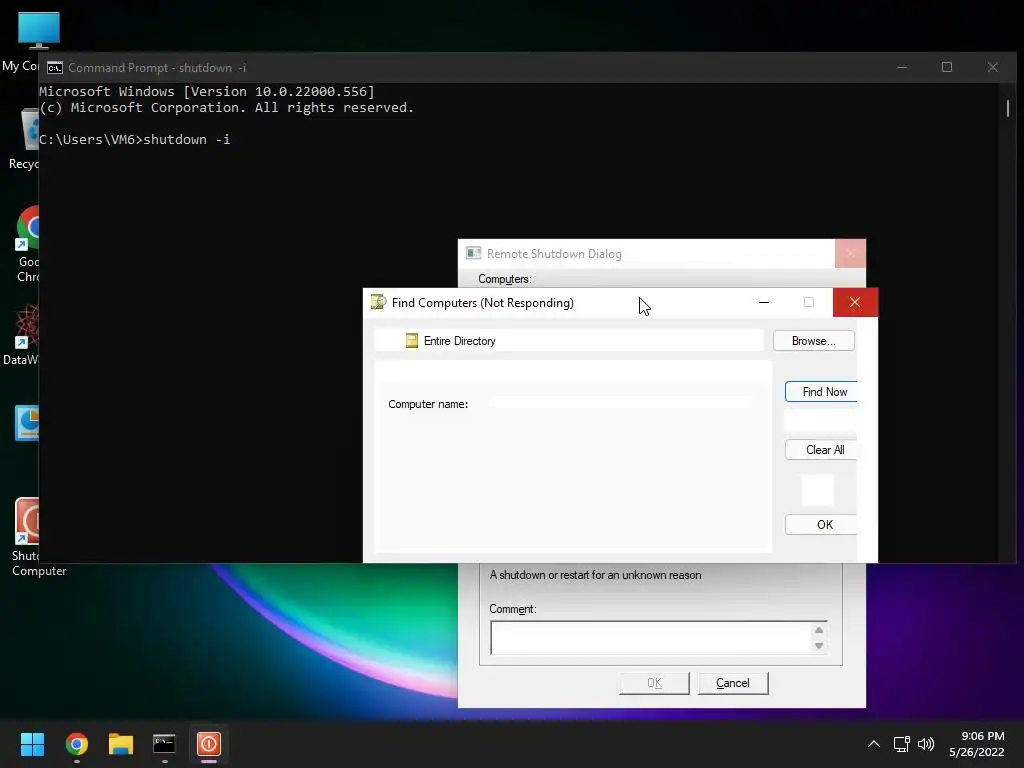The height and width of the screenshot is (768, 1024).
Task: Show hidden system tray icons
Action: pyautogui.click(x=874, y=744)
